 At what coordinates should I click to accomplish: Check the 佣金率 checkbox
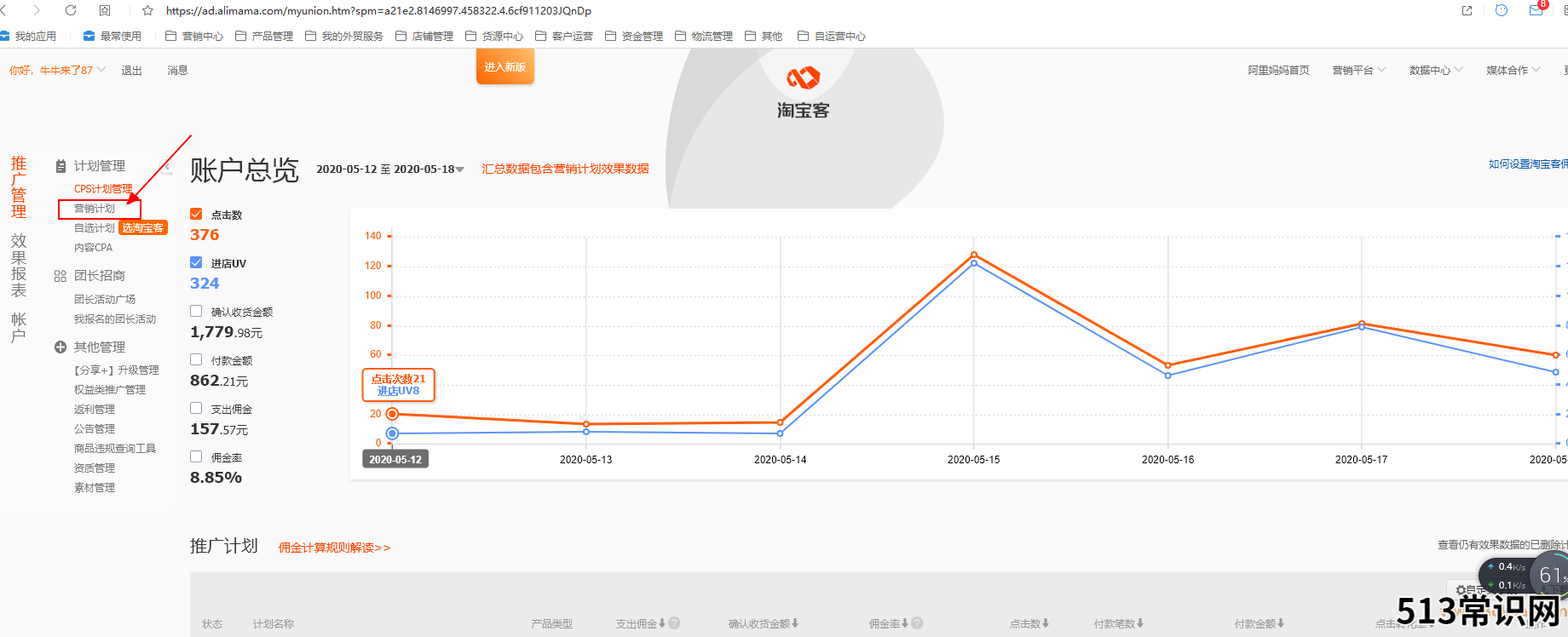[196, 456]
